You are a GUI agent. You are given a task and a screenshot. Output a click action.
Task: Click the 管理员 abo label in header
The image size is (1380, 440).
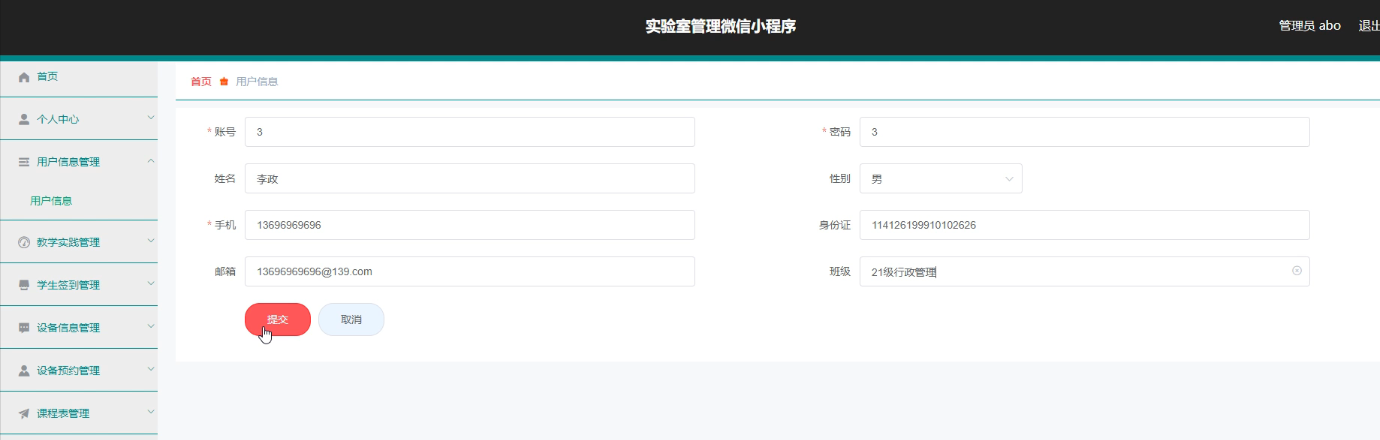(x=1310, y=26)
